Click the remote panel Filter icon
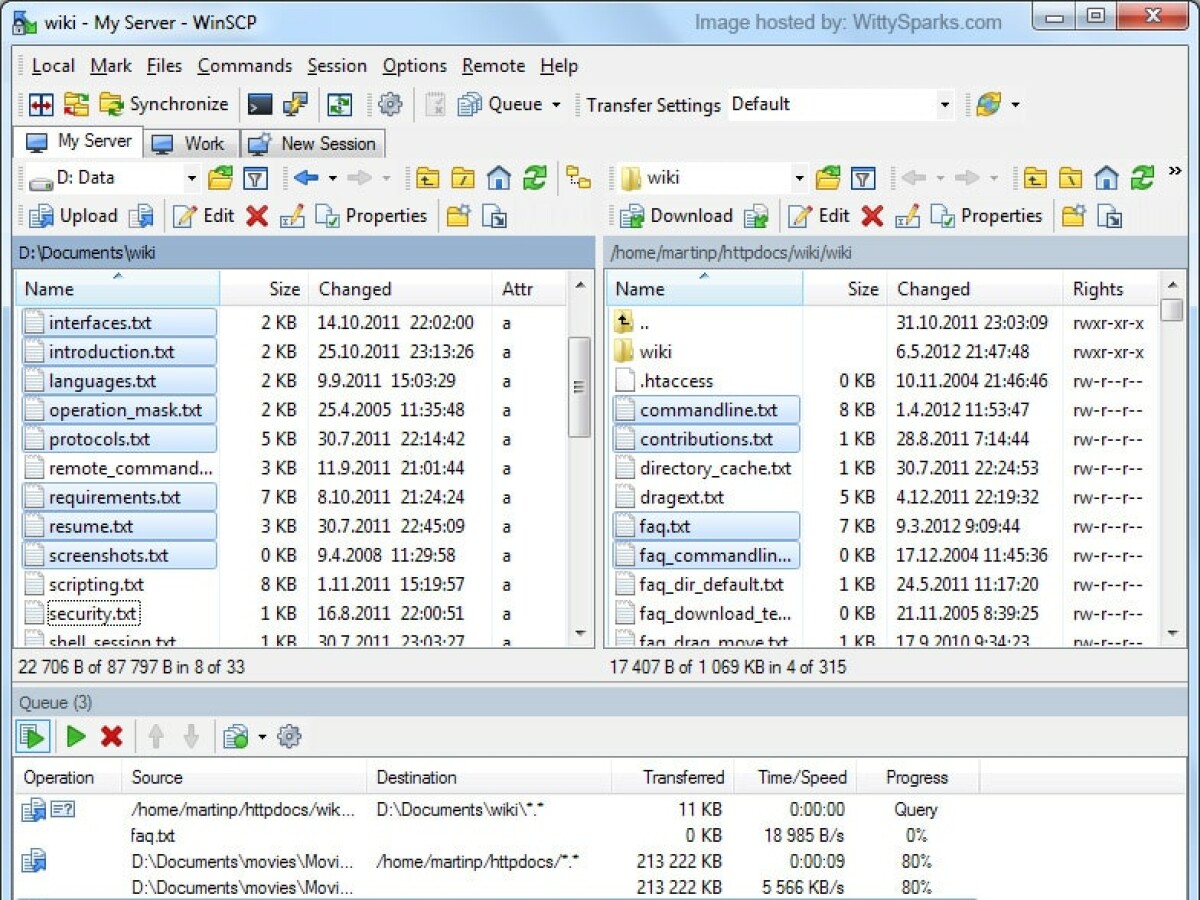 (863, 178)
